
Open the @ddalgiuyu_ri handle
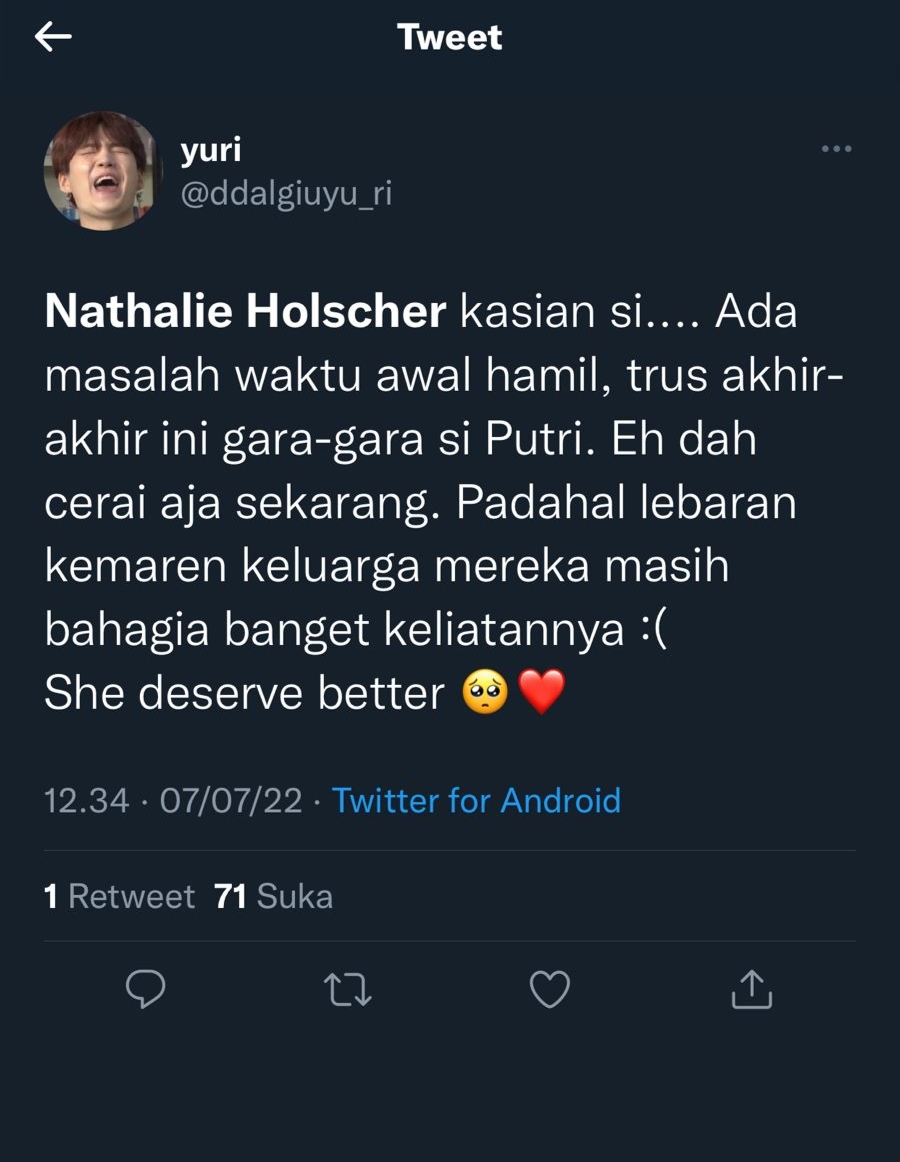(x=286, y=193)
